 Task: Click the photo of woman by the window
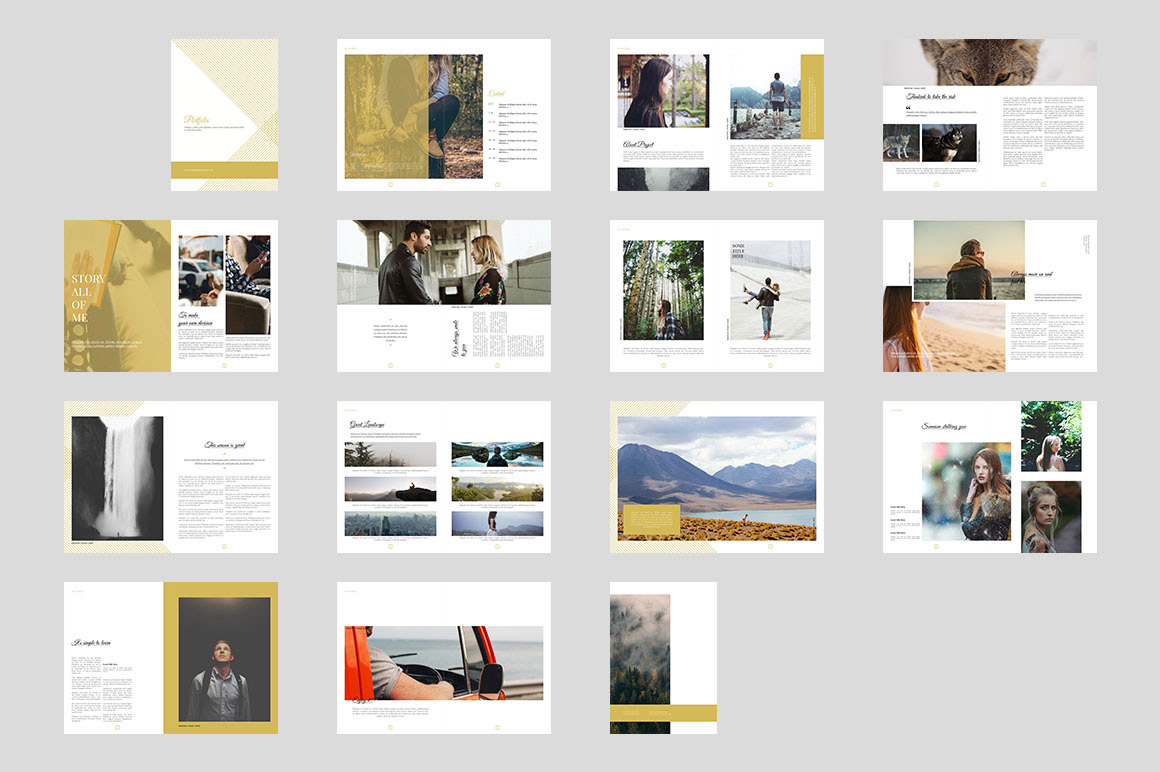coord(663,91)
